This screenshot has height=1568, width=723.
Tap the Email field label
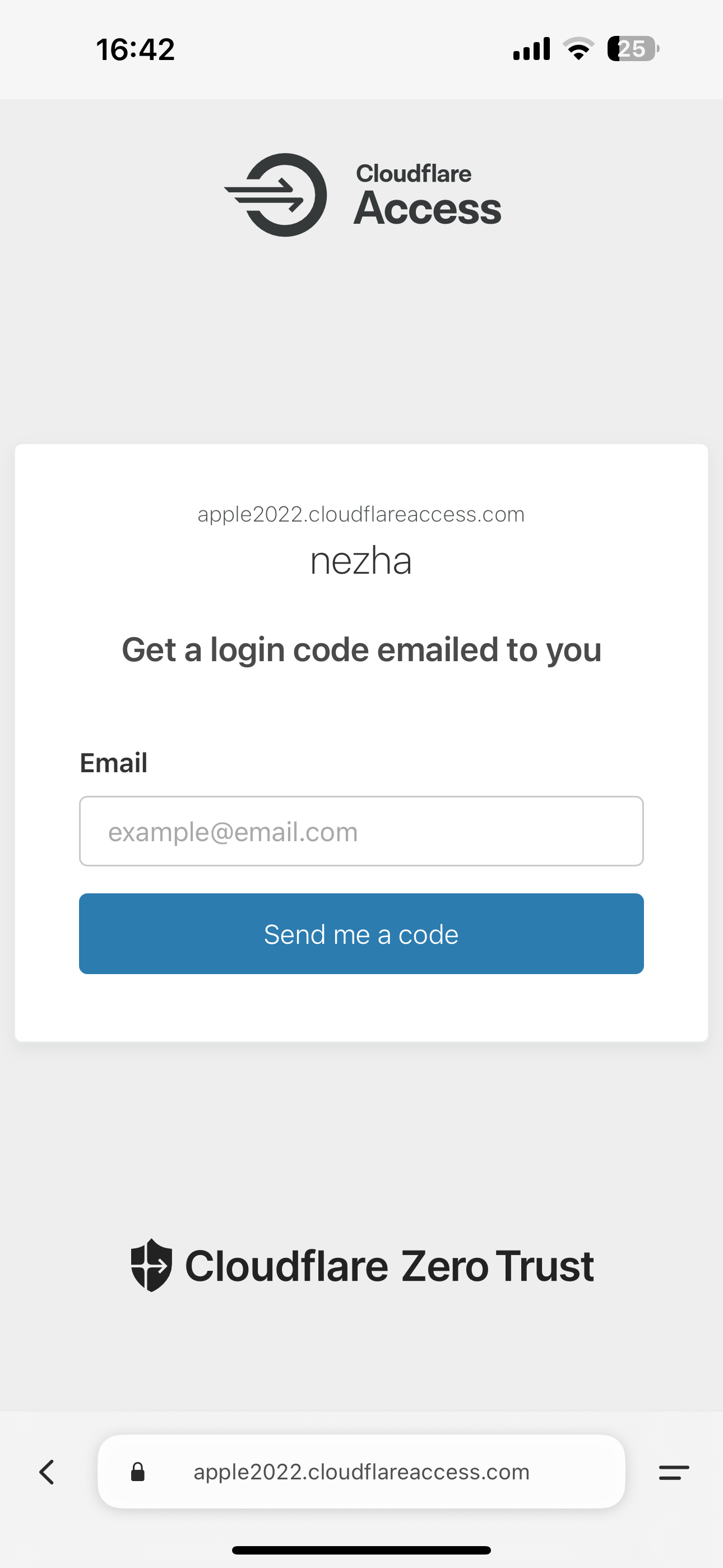(x=114, y=763)
